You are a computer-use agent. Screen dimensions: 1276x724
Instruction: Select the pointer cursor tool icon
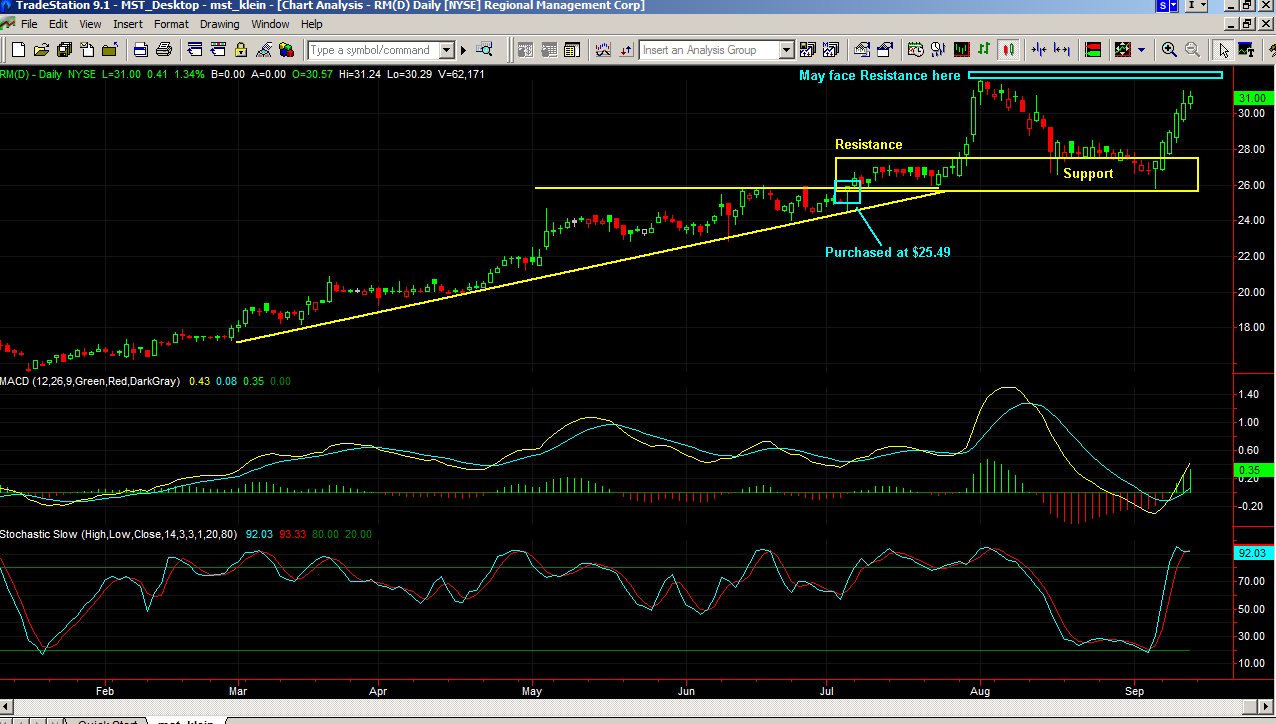(1225, 49)
